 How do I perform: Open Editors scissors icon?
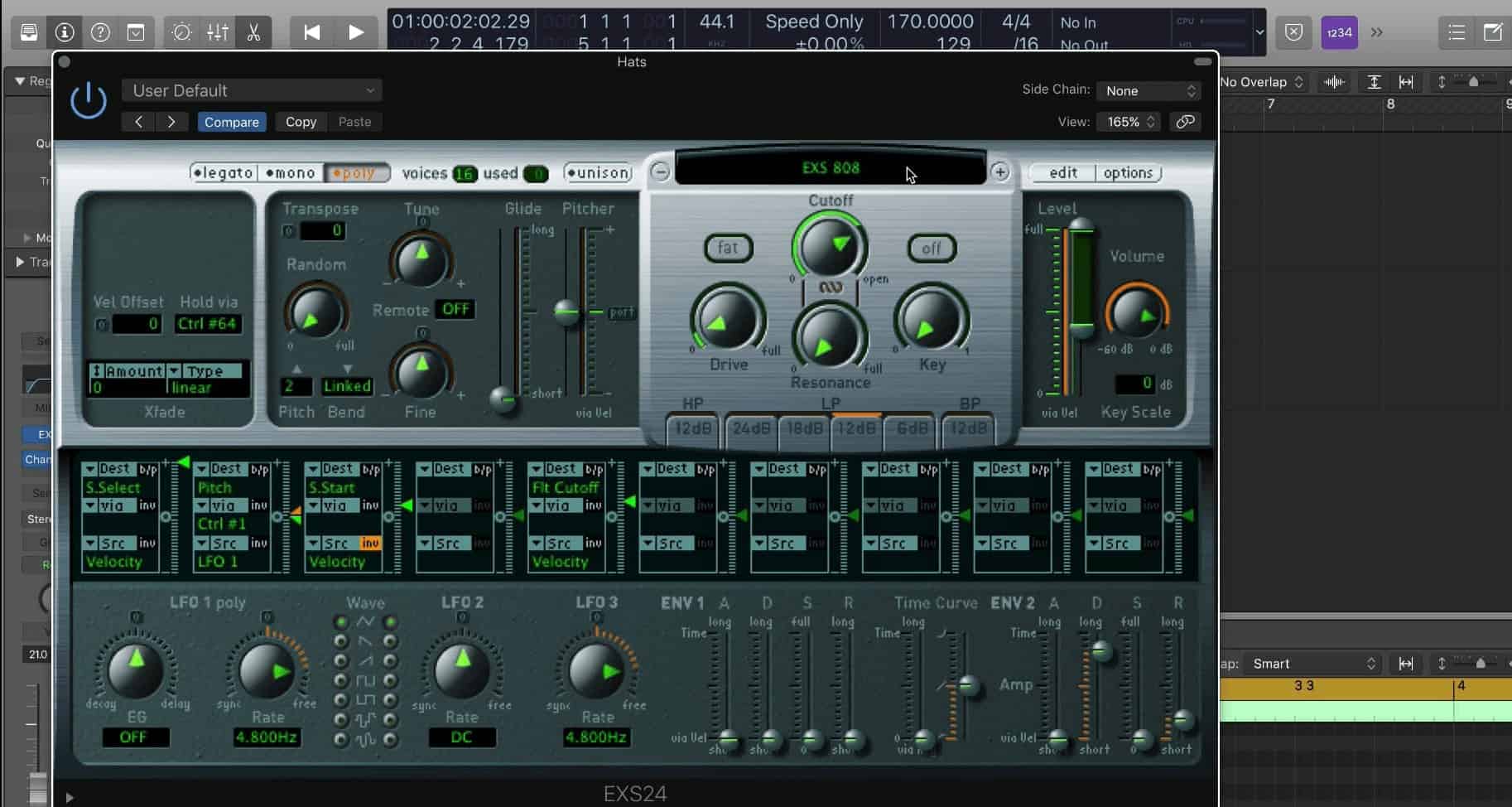(x=253, y=32)
